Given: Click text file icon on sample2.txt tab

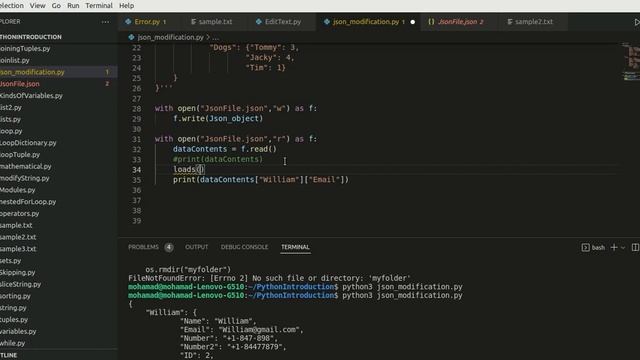Looking at the screenshot, I should pyautogui.click(x=510, y=22).
